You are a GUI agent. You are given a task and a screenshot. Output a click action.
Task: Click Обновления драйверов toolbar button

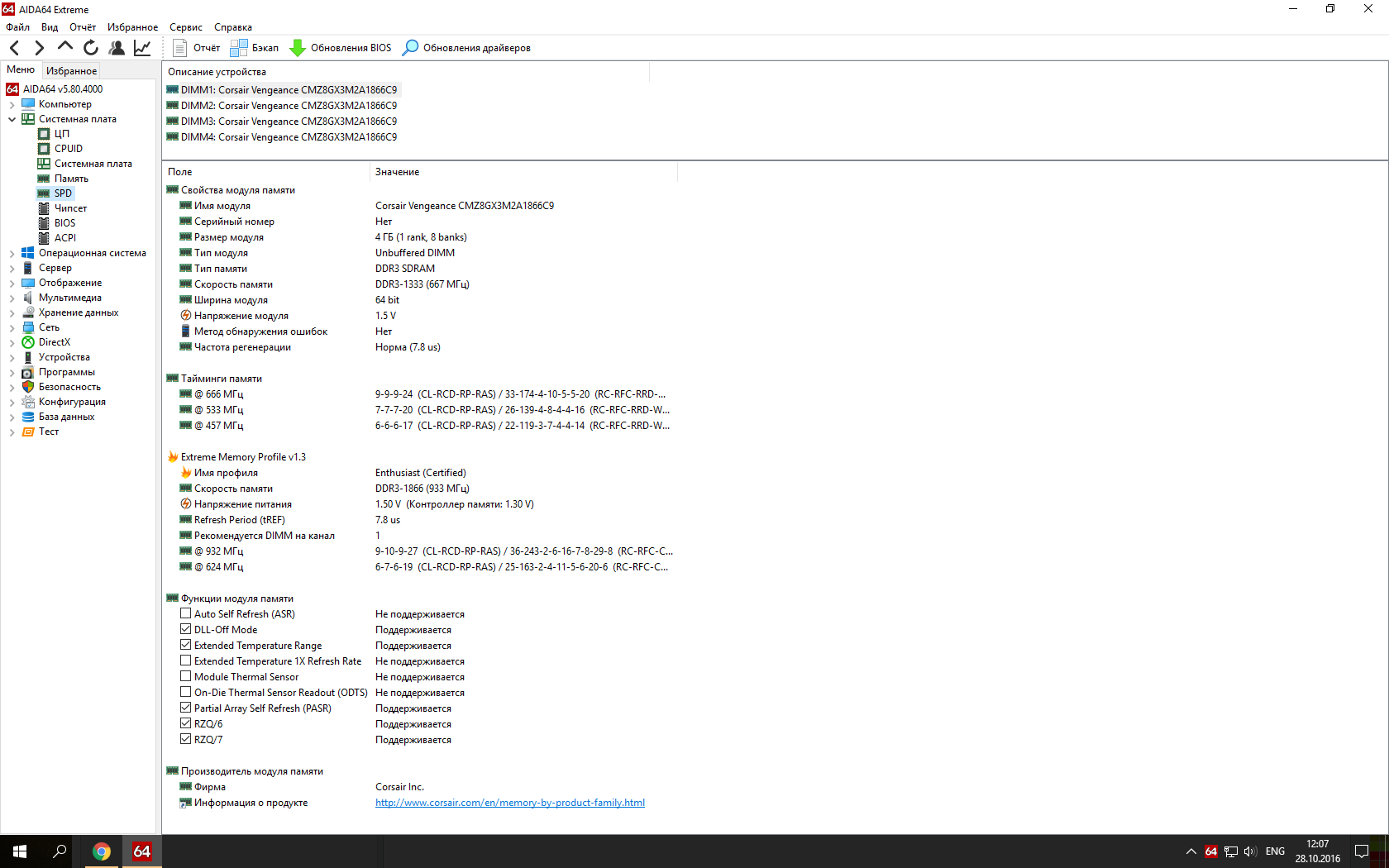tap(467, 48)
